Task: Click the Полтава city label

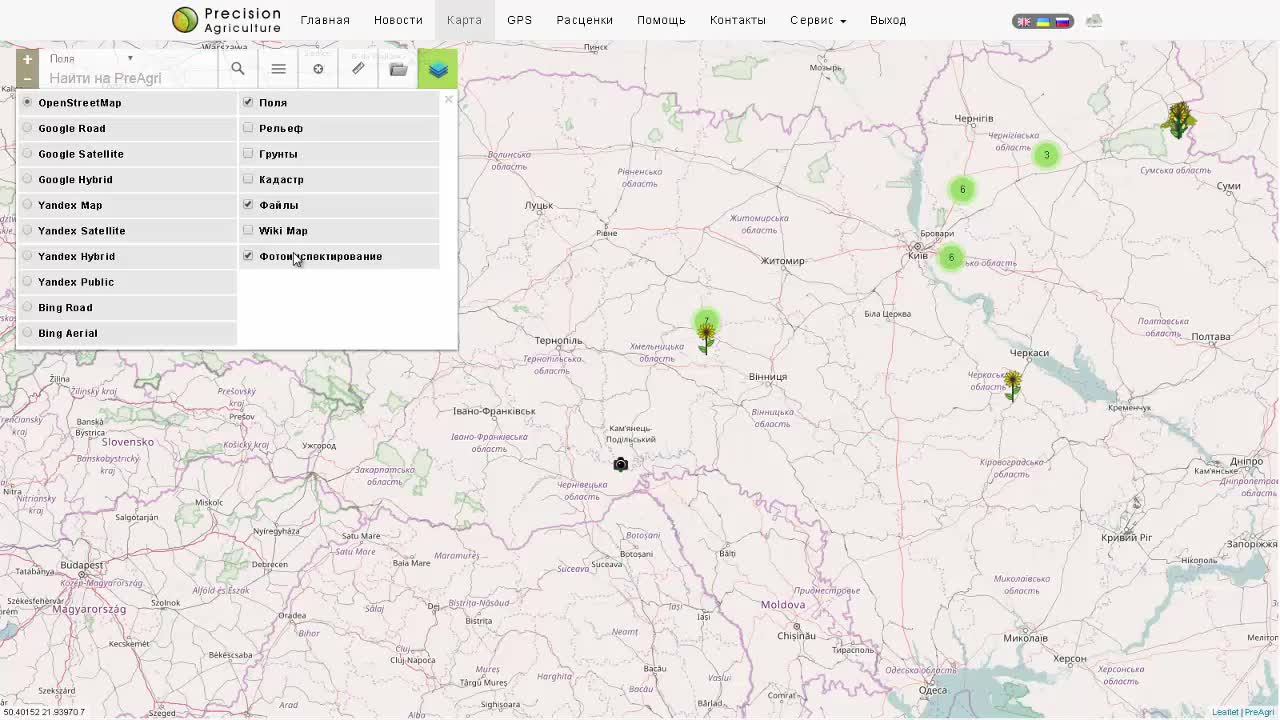Action: (x=1211, y=337)
